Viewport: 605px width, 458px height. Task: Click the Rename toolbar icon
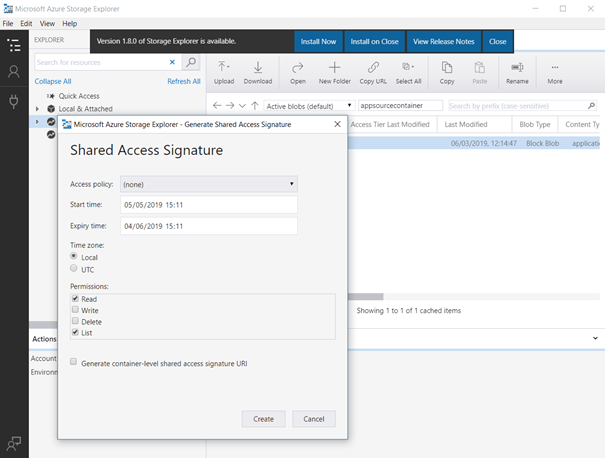coord(517,68)
